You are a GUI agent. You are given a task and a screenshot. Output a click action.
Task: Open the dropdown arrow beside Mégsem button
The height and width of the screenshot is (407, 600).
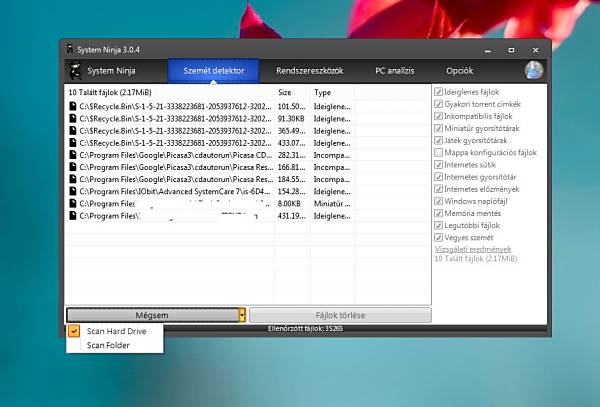(242, 315)
